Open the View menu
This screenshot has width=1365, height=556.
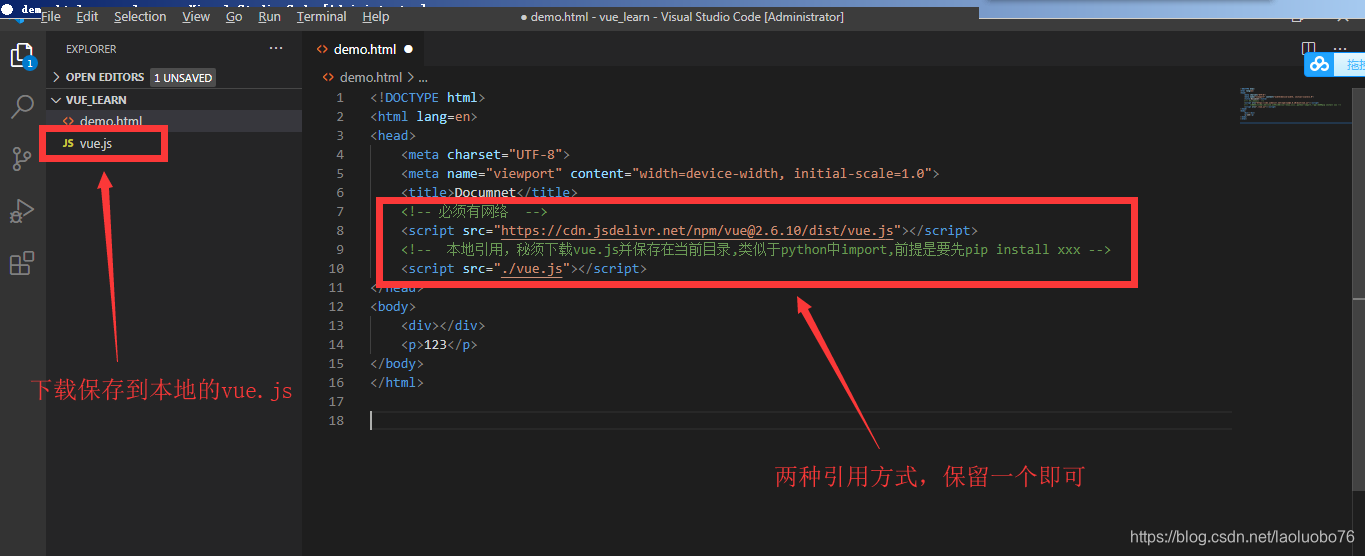pyautogui.click(x=196, y=17)
